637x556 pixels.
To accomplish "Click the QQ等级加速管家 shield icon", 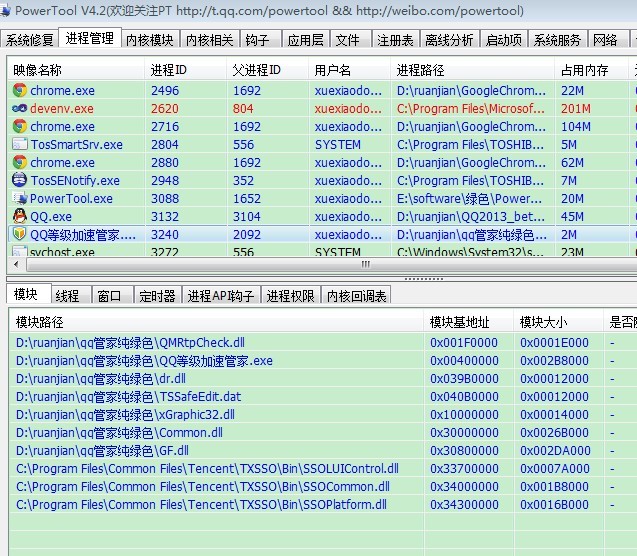I will click(x=20, y=234).
